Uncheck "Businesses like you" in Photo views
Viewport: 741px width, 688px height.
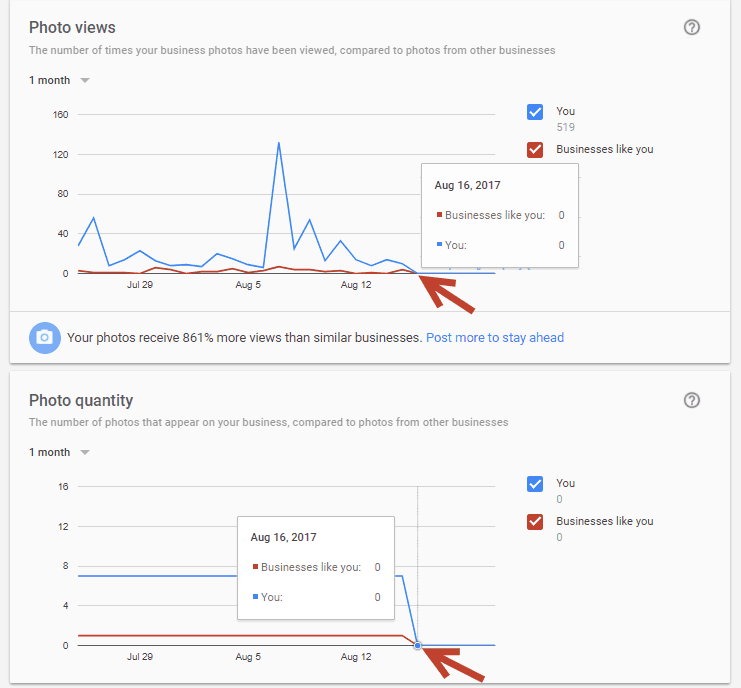click(x=535, y=150)
